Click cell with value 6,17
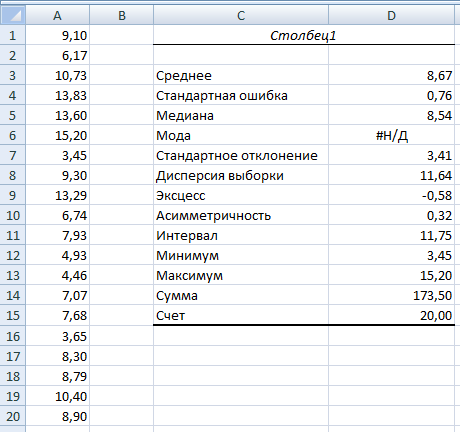The height and width of the screenshot is (432, 460). 57,55
